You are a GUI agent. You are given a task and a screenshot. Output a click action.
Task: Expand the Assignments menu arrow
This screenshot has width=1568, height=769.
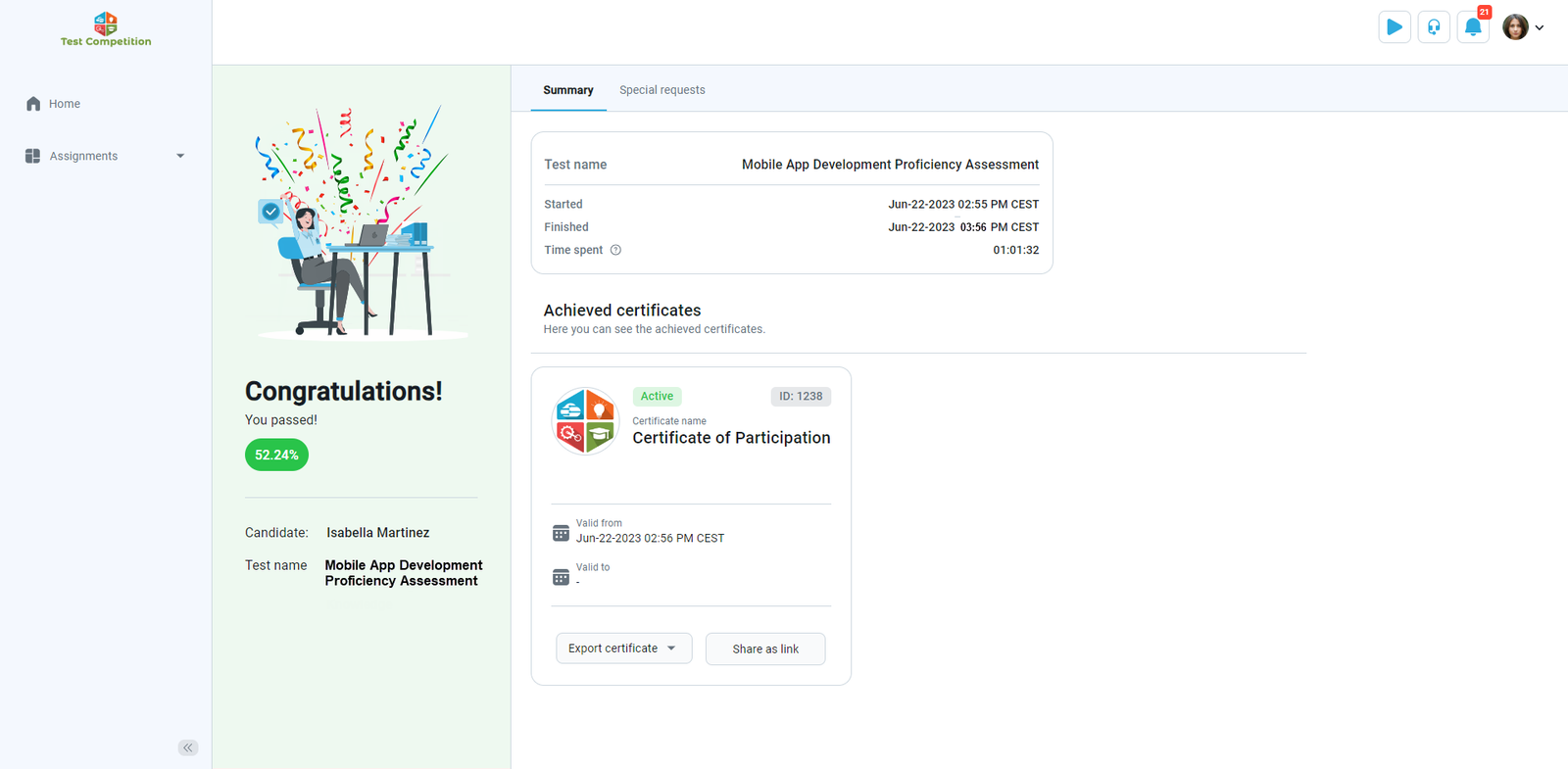point(180,156)
